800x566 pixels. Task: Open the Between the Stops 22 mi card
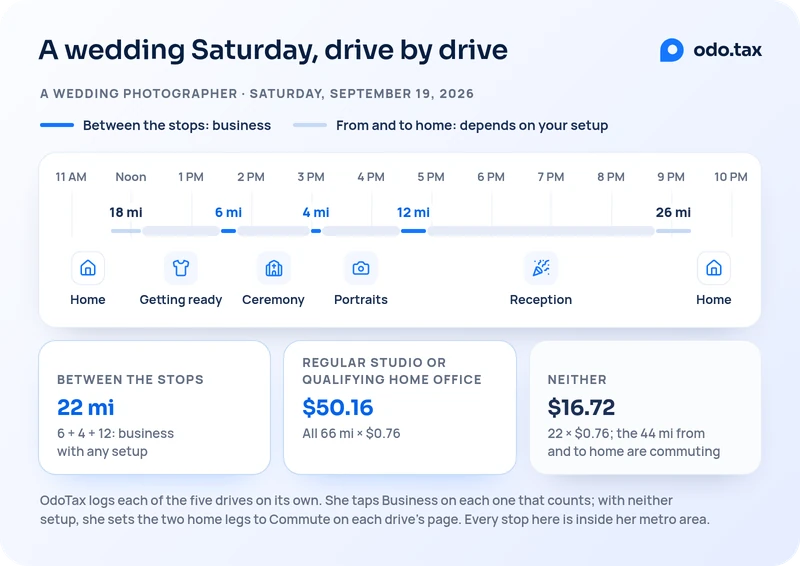154,407
